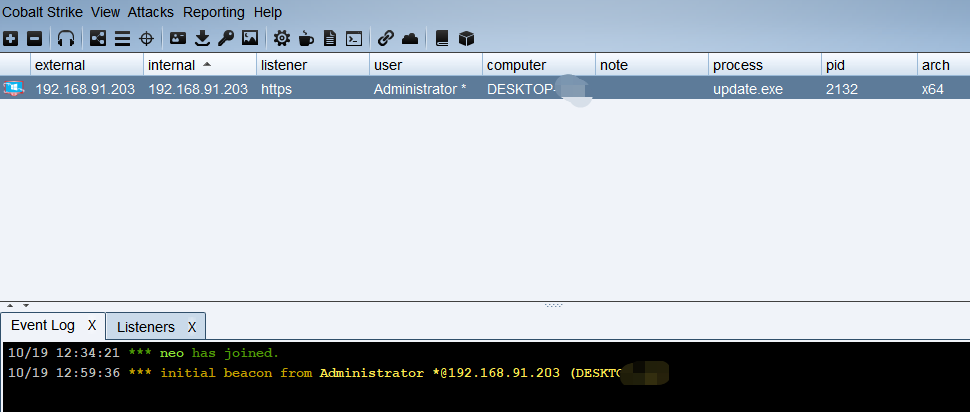Screen dimensions: 970x412
Task: Switch to session table view icon
Action: (x=122, y=39)
